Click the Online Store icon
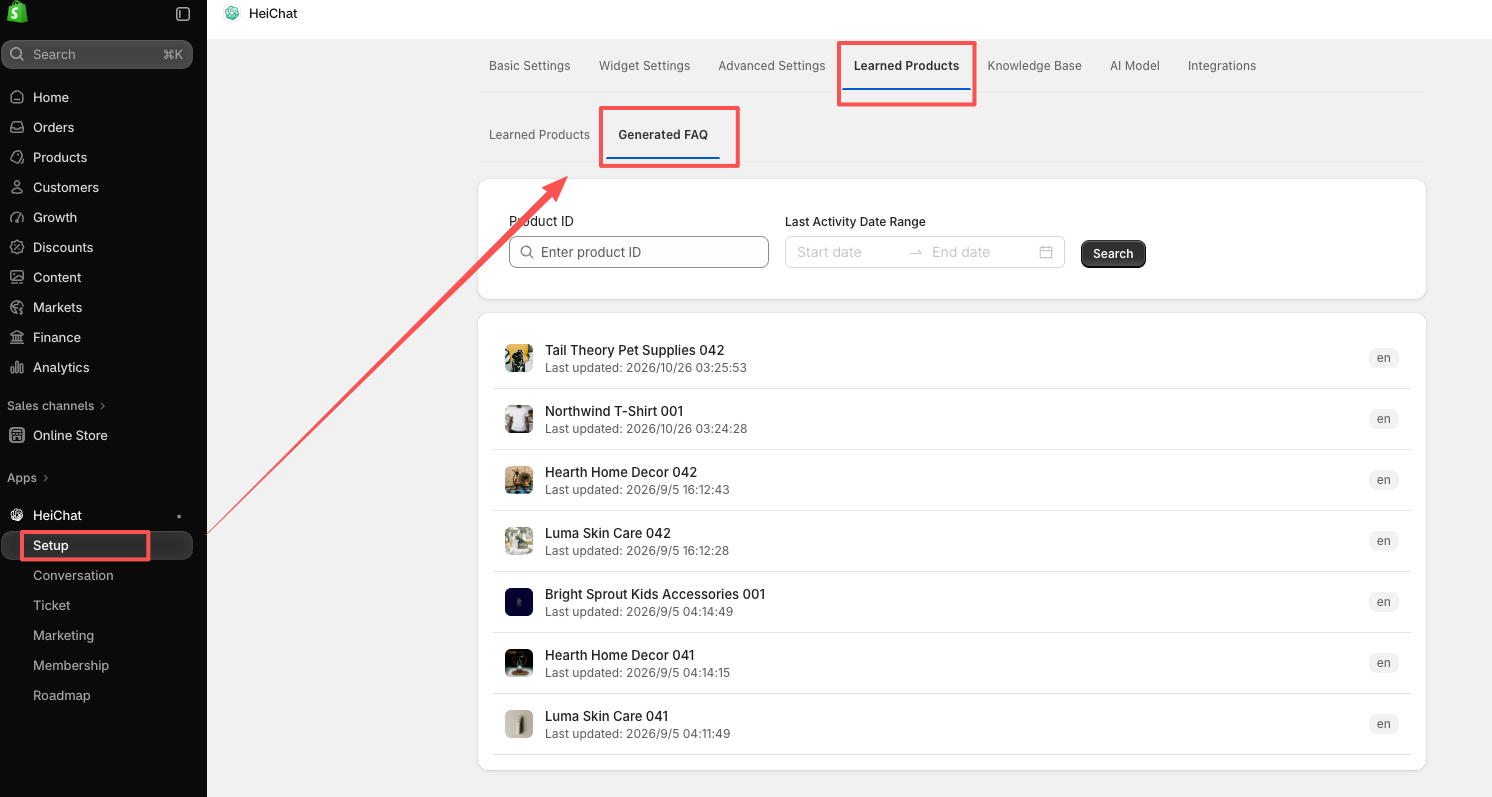This screenshot has width=1492, height=797. (x=16, y=435)
